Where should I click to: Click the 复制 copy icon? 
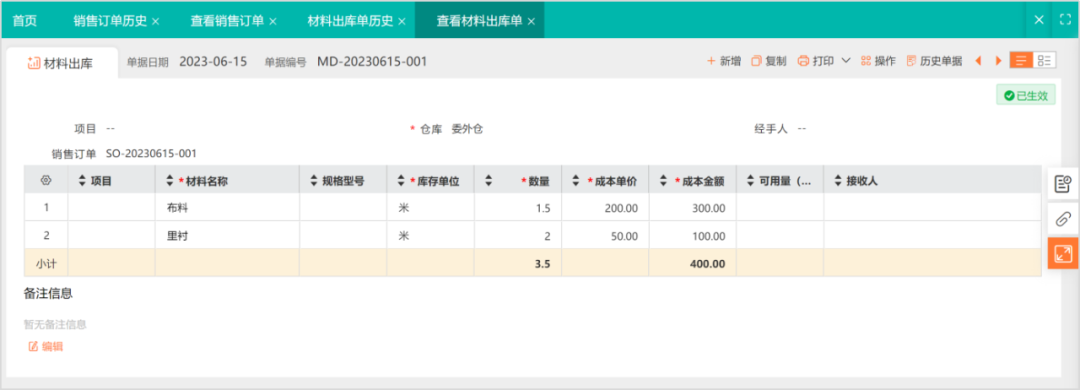(x=756, y=61)
